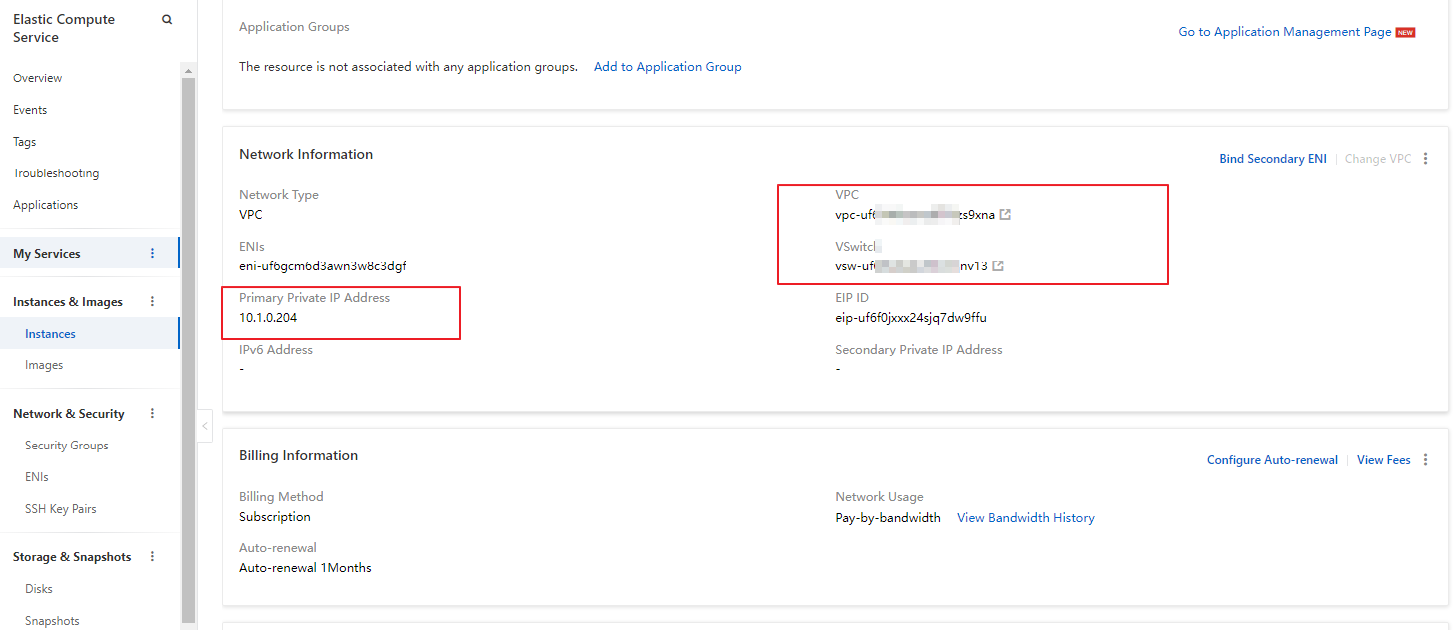The height and width of the screenshot is (630, 1454).
Task: Select My Services in sidebar
Action: (47, 254)
